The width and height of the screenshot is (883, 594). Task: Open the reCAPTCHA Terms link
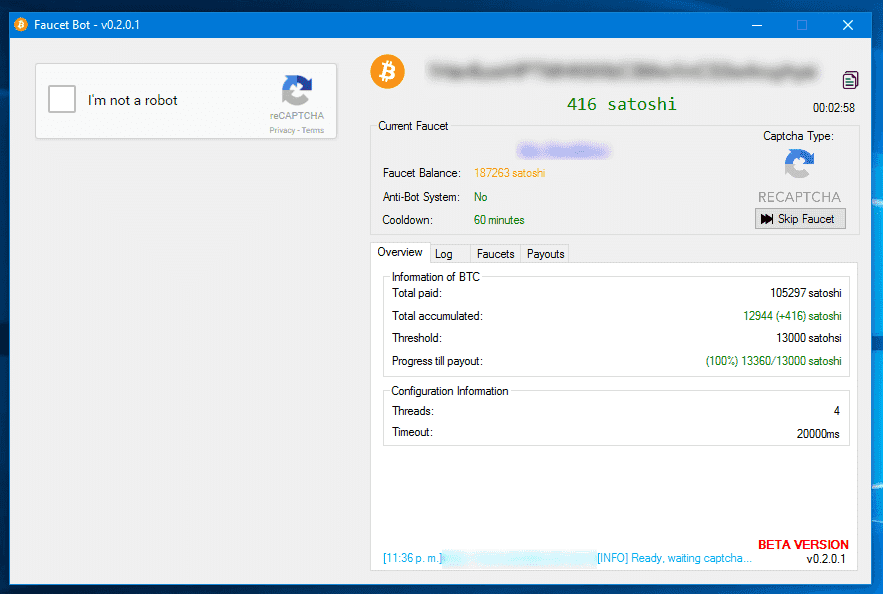point(313,130)
